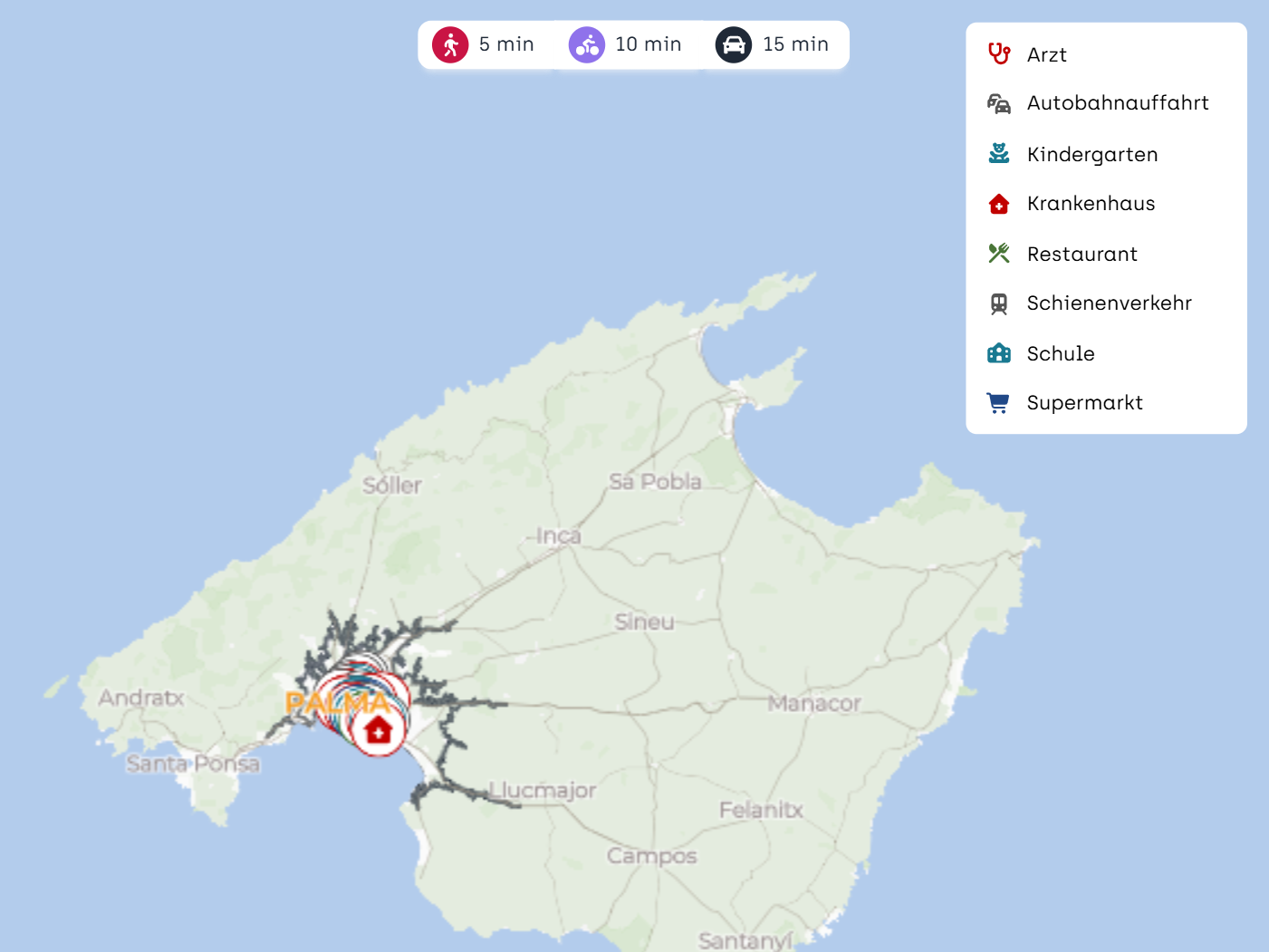The image size is (1269, 952).
Task: Select the Schule building icon
Action: [x=998, y=353]
